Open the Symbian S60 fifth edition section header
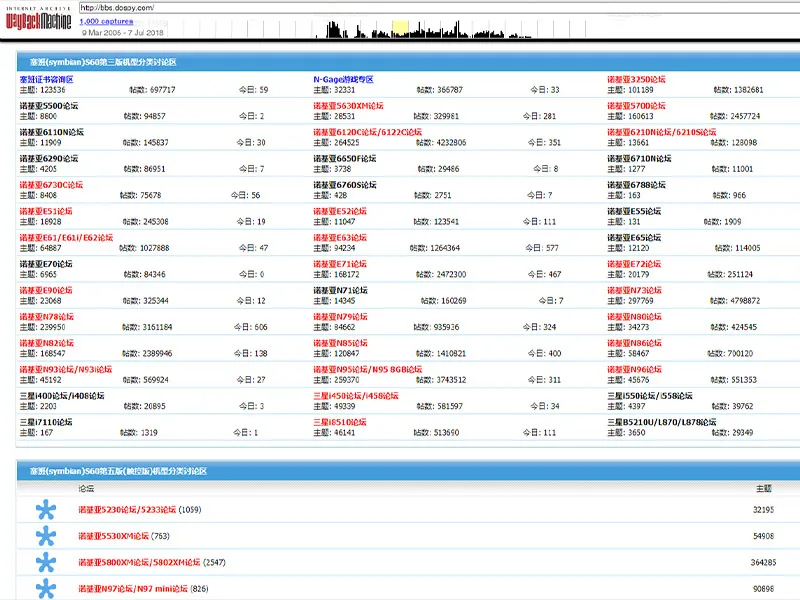Viewport: 800px width, 600px height. tap(118, 471)
